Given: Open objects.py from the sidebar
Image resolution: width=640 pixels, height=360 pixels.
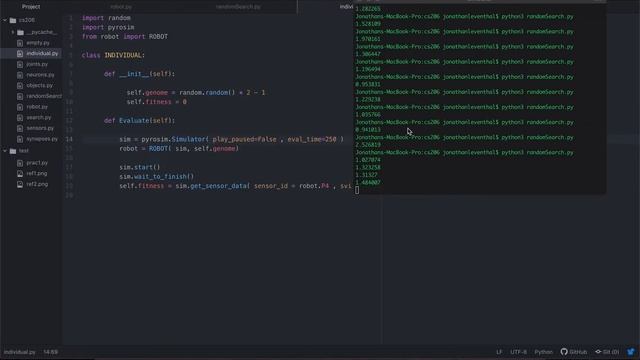Looking at the screenshot, I should (40, 85).
